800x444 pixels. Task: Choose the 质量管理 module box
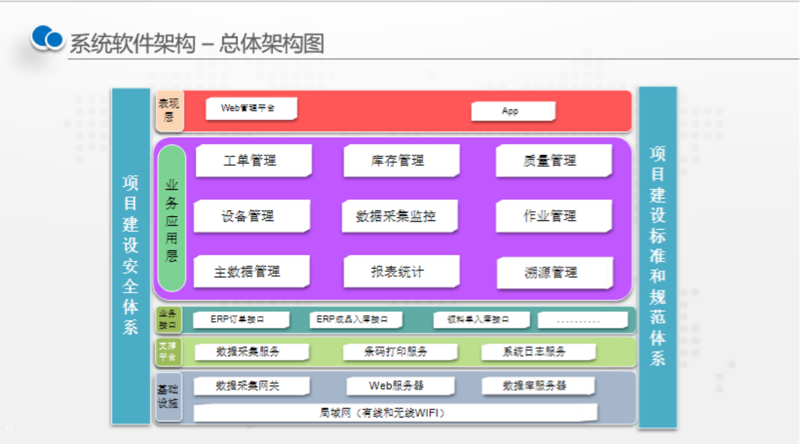[550, 161]
